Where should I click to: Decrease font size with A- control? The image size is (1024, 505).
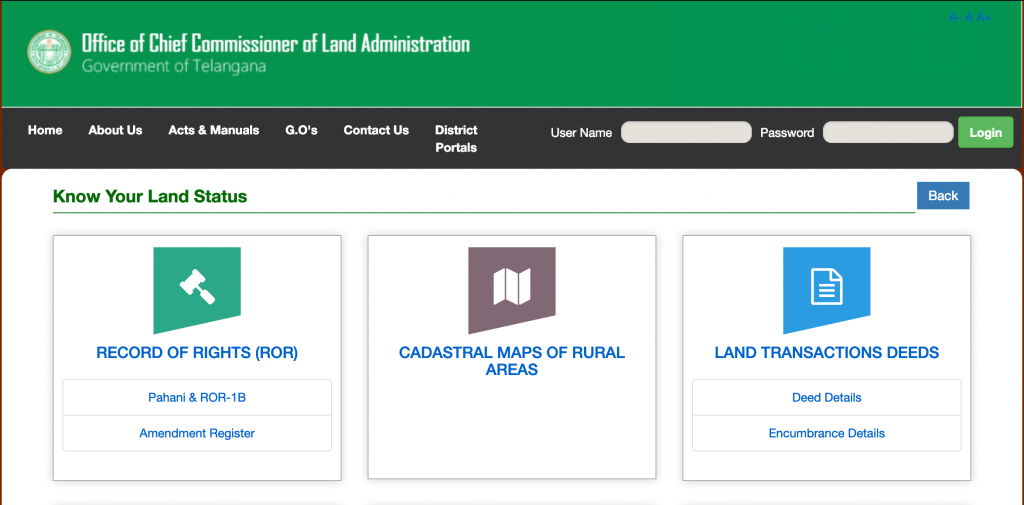point(955,18)
